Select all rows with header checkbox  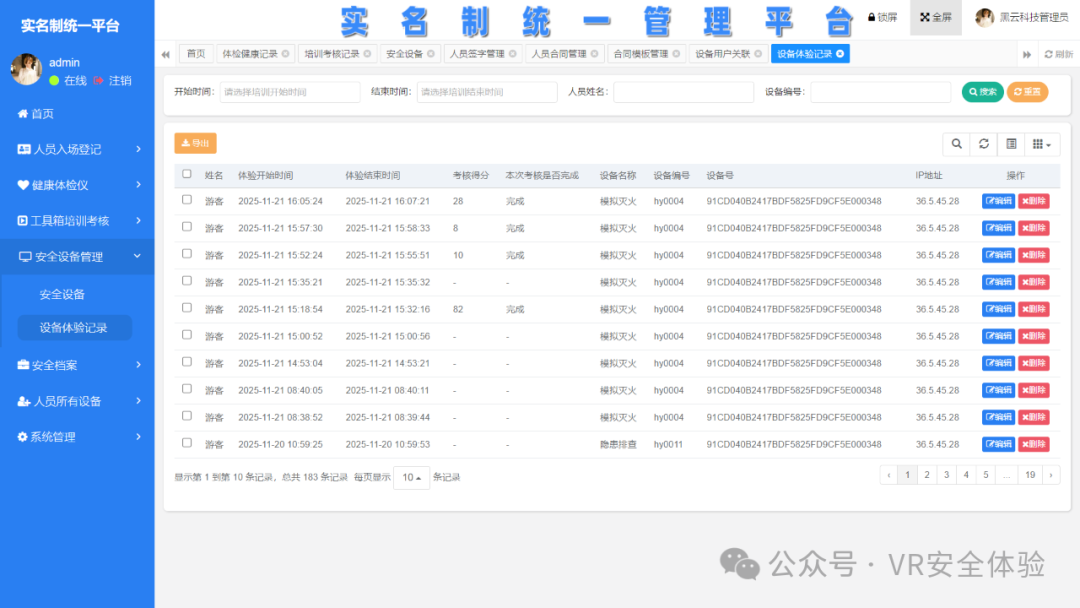pyautogui.click(x=187, y=174)
